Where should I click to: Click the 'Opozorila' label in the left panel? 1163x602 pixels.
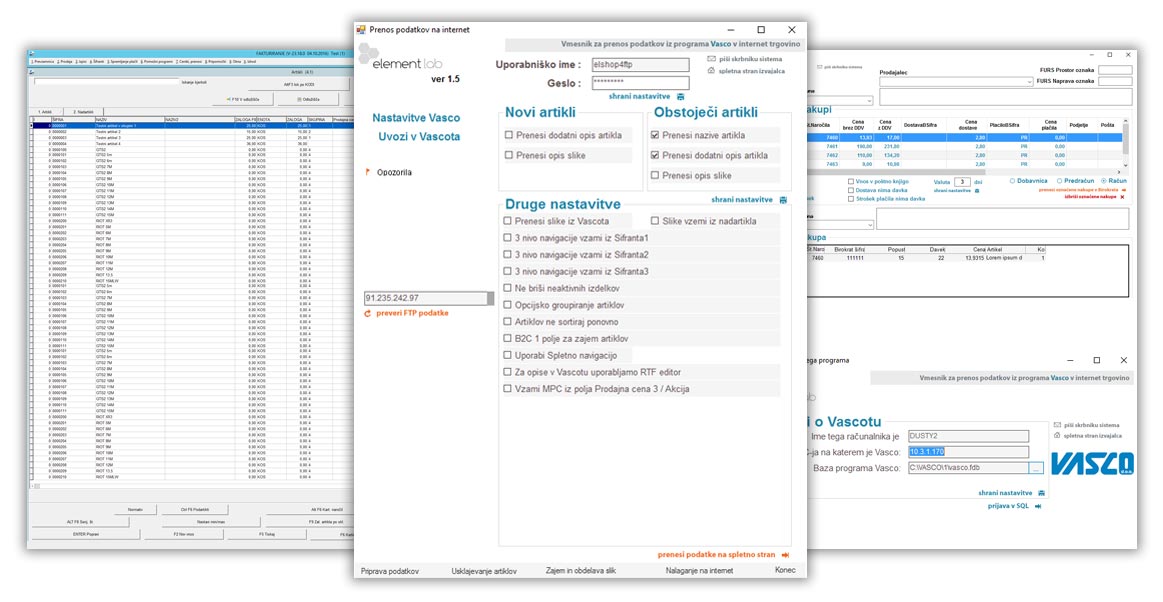pos(394,173)
